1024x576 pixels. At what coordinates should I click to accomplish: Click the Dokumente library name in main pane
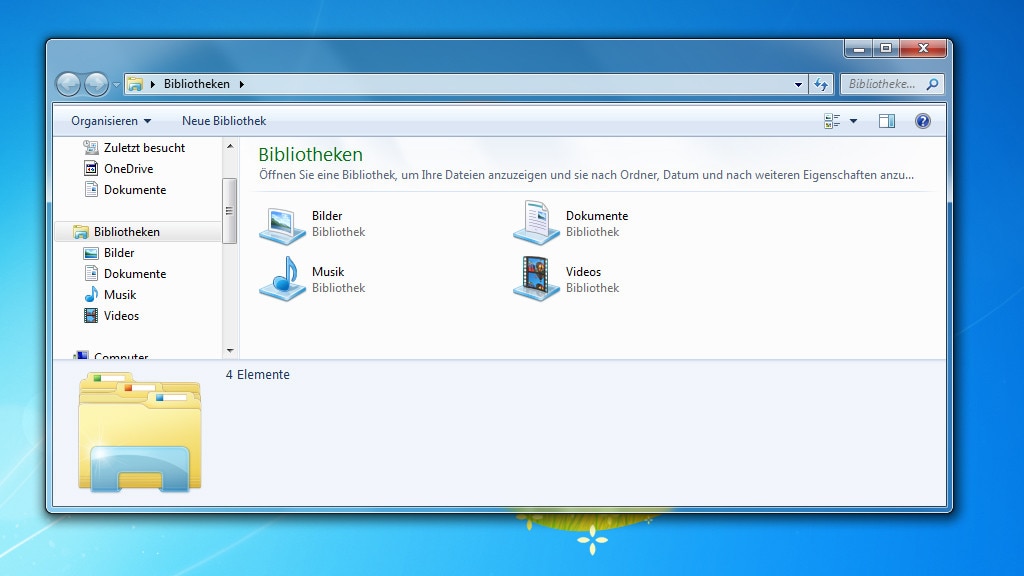(597, 216)
